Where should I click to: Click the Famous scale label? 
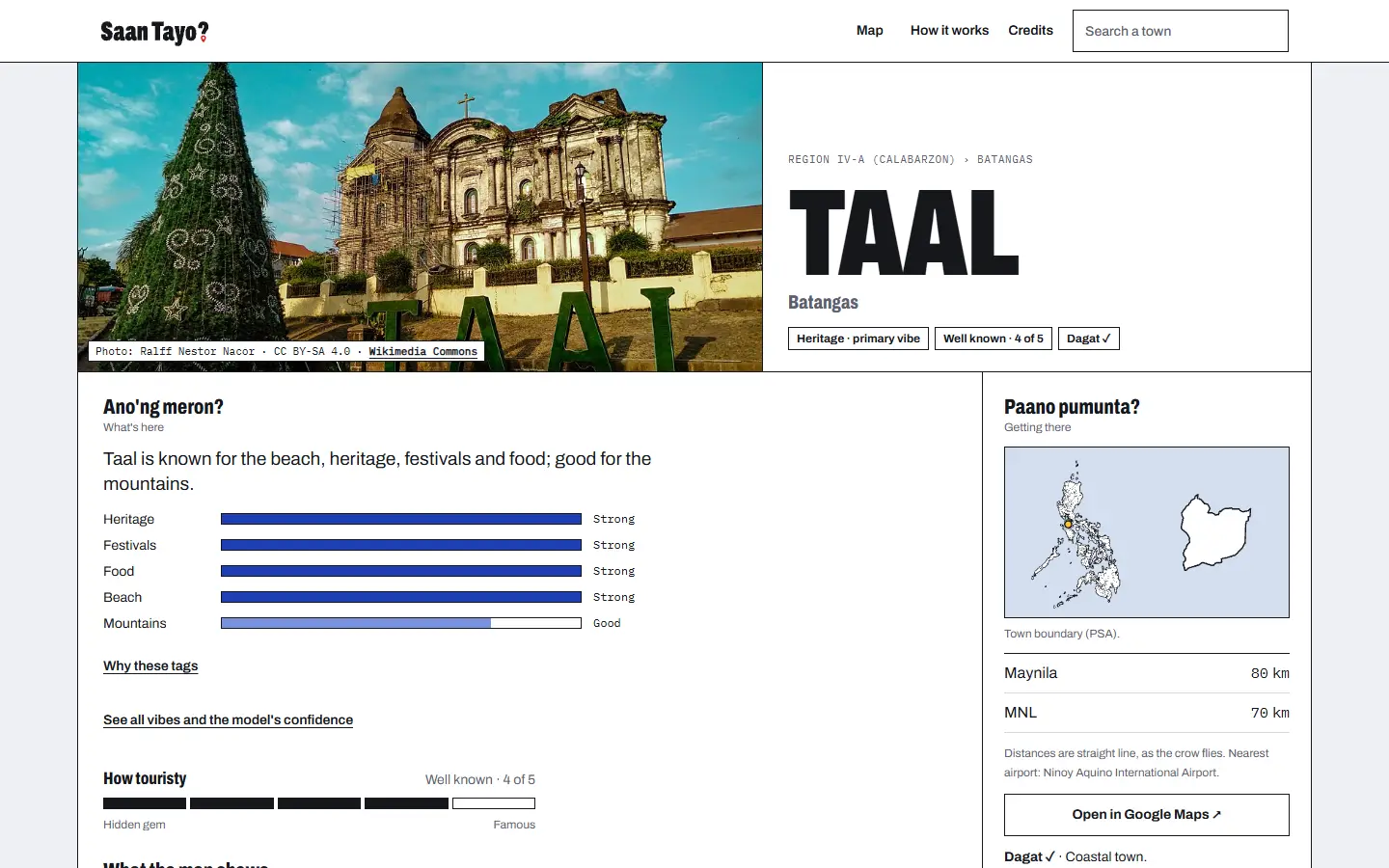[514, 825]
